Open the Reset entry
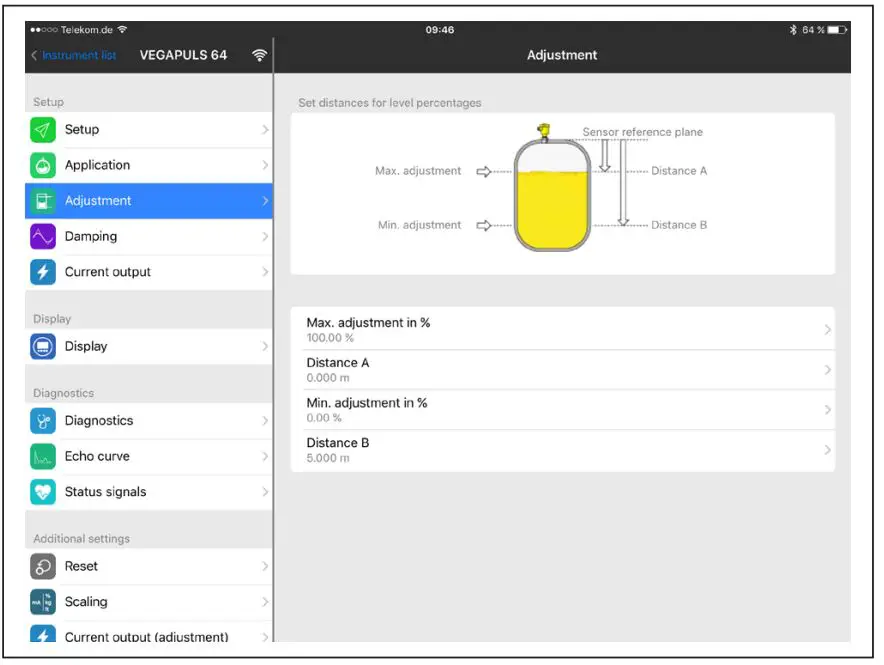The height and width of the screenshot is (665, 884). point(149,566)
